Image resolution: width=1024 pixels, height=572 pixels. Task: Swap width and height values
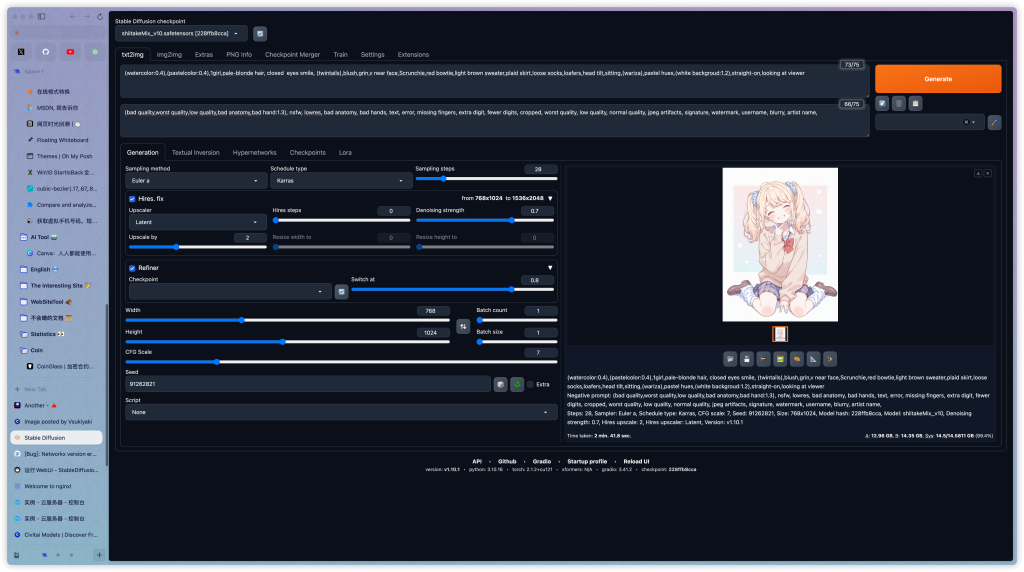[x=463, y=326]
